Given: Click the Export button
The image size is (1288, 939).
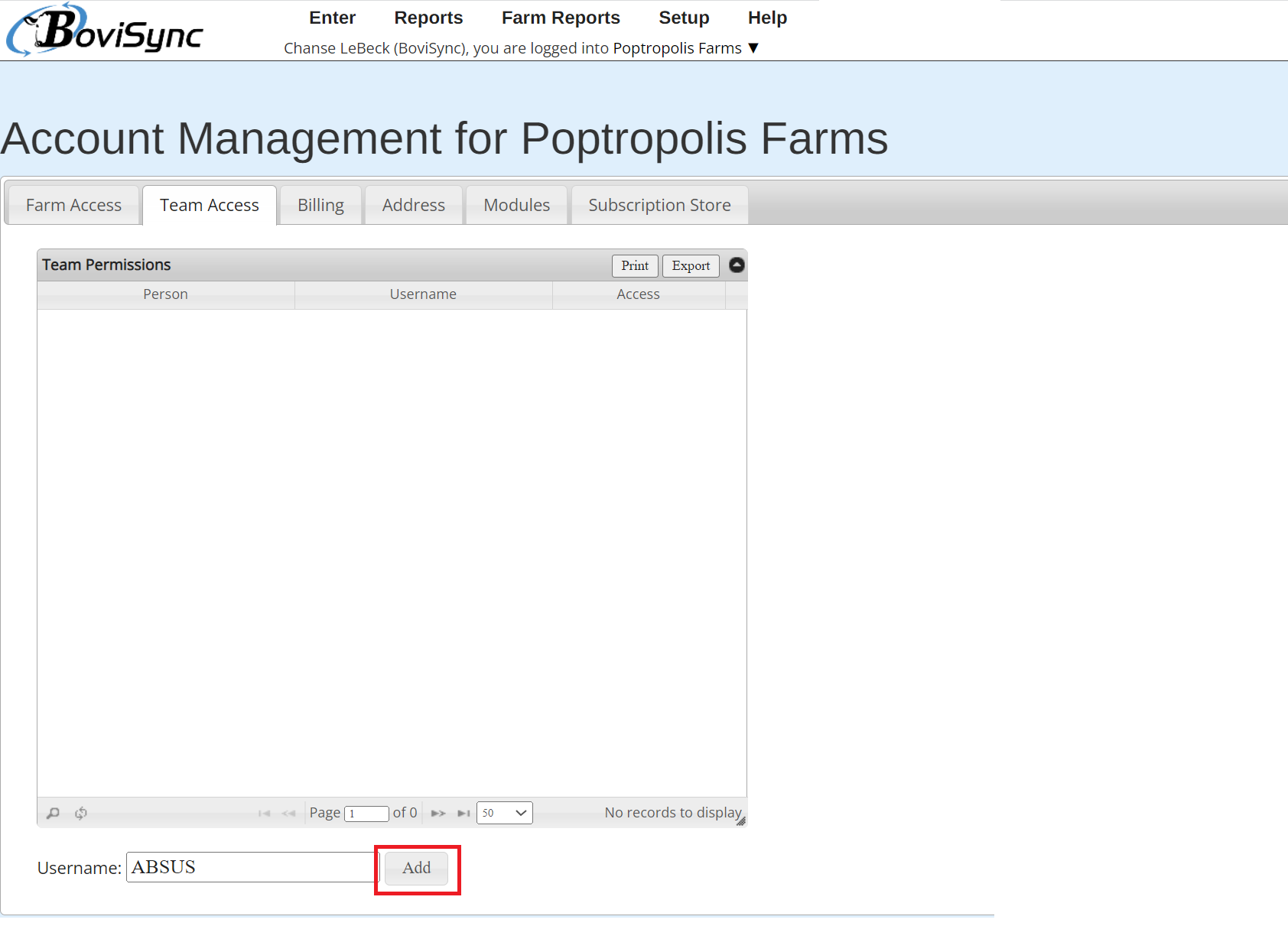Looking at the screenshot, I should pyautogui.click(x=691, y=265).
